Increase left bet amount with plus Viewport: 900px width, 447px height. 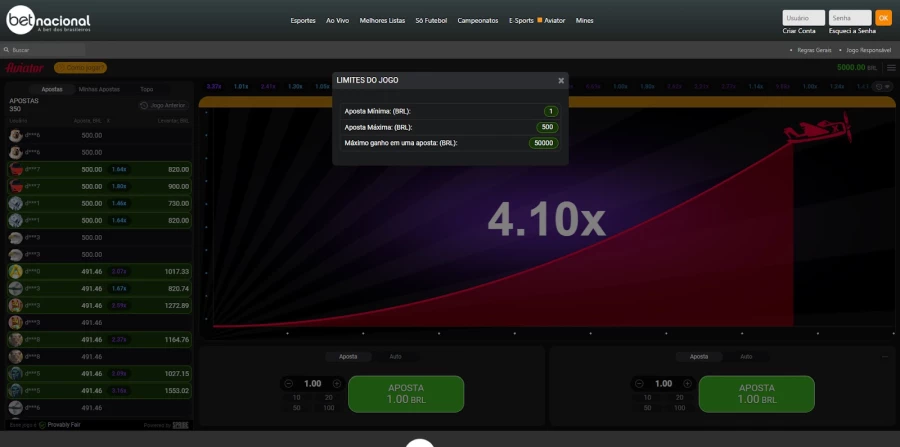point(336,383)
